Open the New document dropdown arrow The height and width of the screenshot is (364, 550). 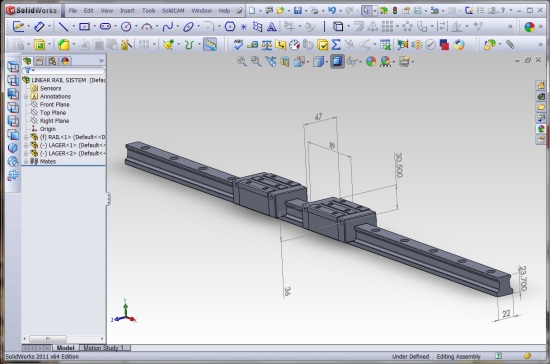260,11
